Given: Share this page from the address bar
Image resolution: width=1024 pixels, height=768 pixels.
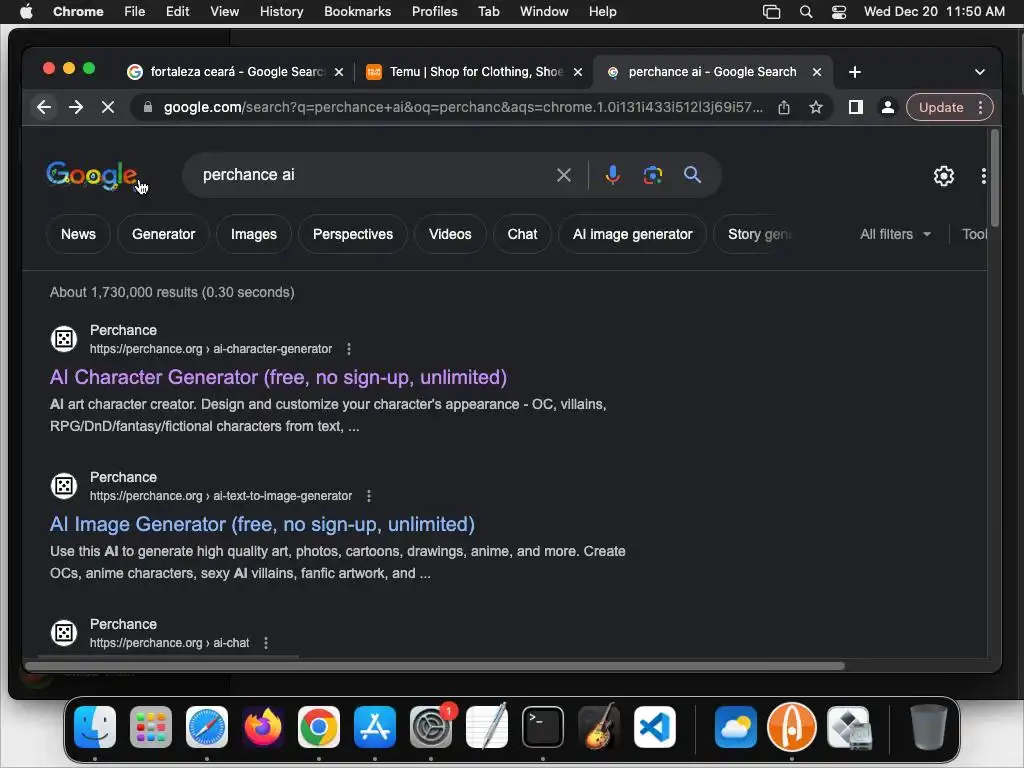Looking at the screenshot, I should [x=784, y=107].
